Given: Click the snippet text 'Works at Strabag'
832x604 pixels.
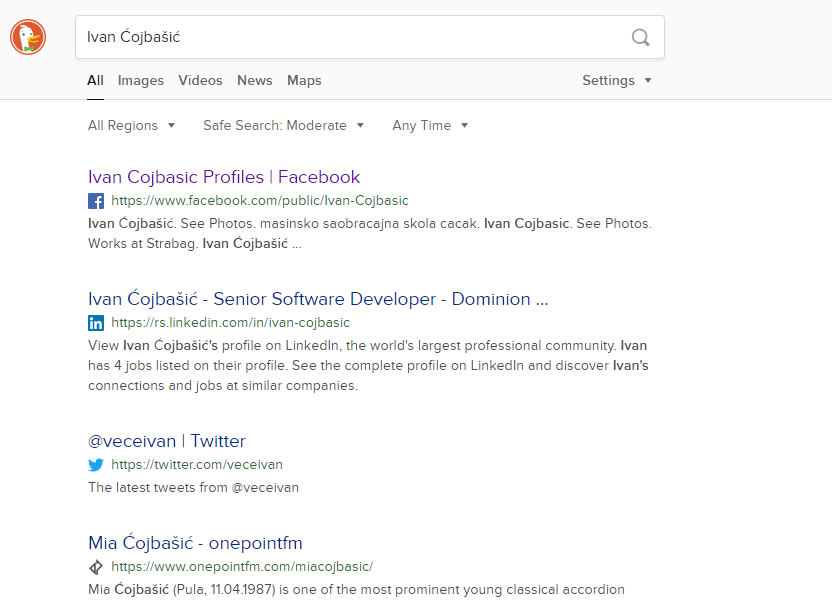Looking at the screenshot, I should click(x=142, y=244).
